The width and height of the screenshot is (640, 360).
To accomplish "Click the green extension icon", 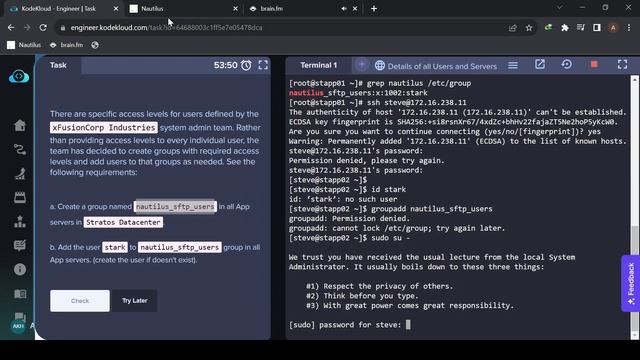I will (x=549, y=28).
